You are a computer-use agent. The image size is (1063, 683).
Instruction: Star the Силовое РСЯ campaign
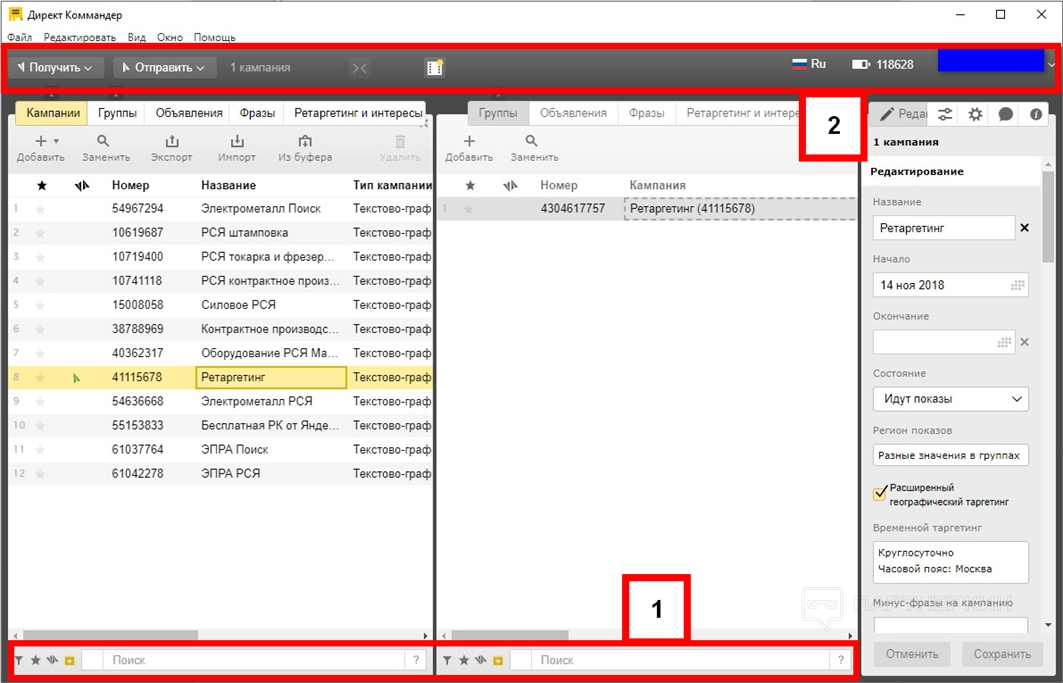coord(40,305)
